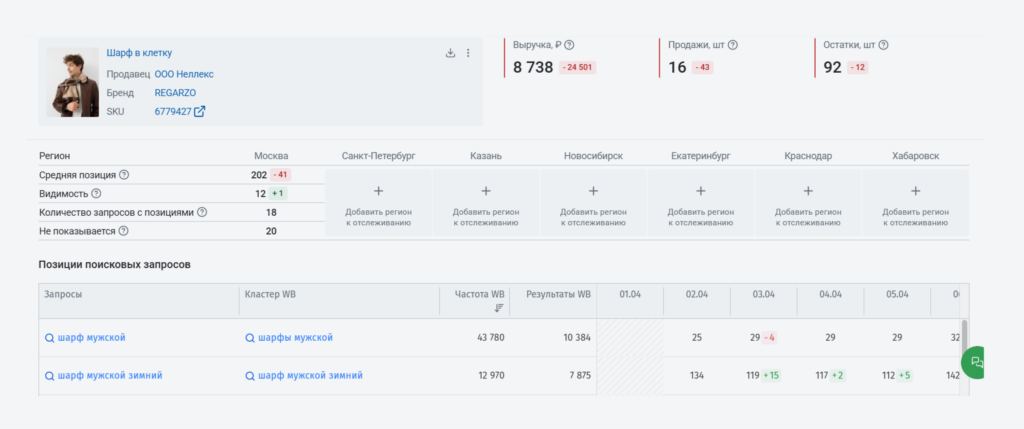Click average position value 202

pyautogui.click(x=259, y=175)
